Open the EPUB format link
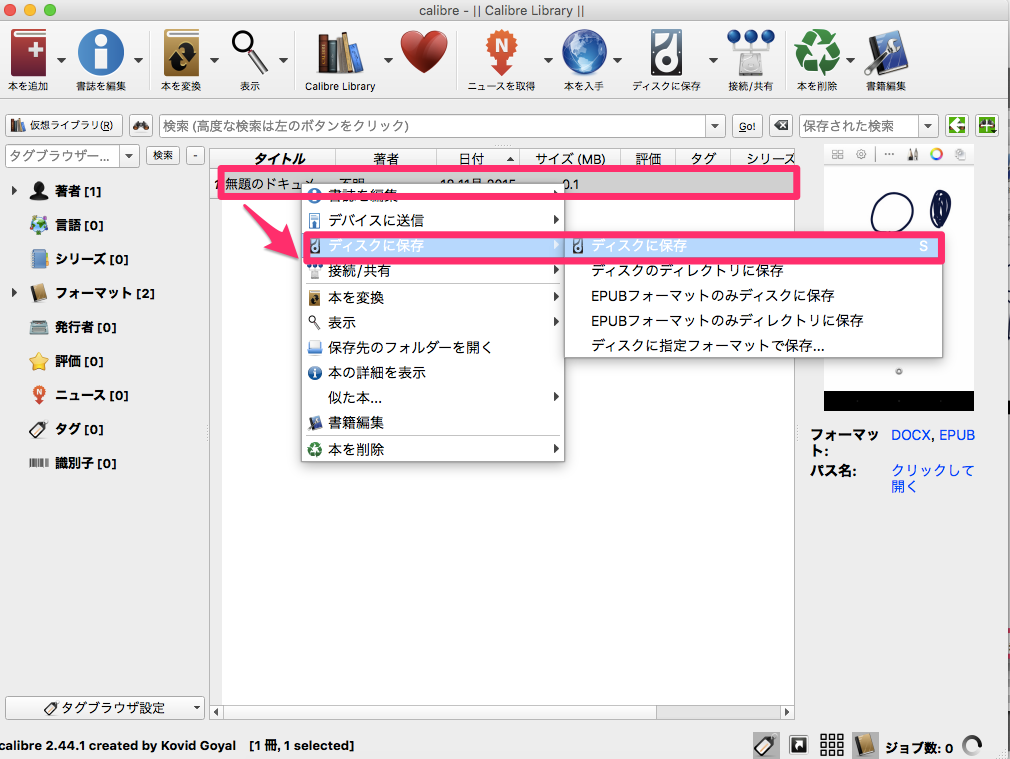 point(957,435)
